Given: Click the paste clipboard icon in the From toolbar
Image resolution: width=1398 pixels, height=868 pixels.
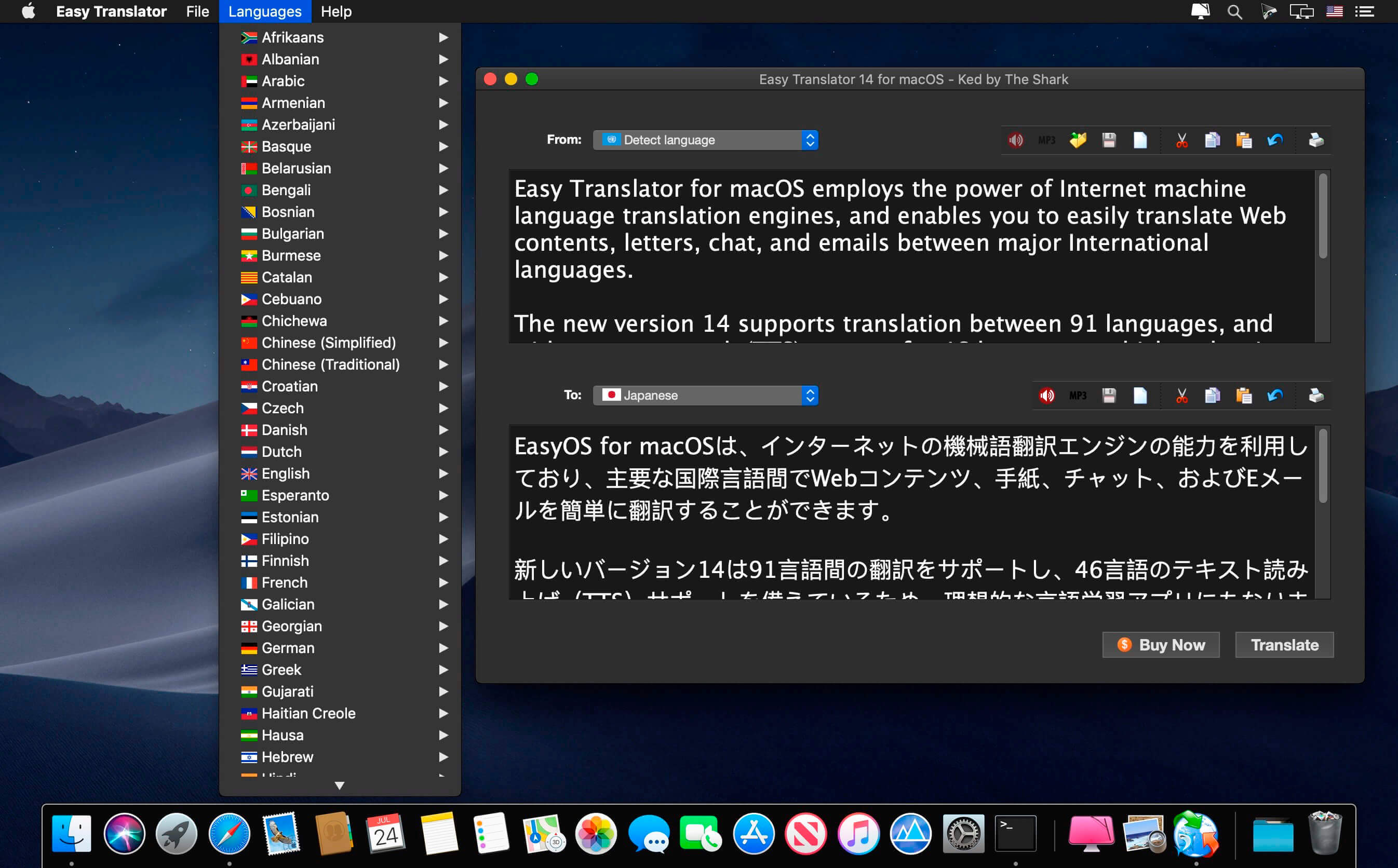Looking at the screenshot, I should pos(1244,140).
